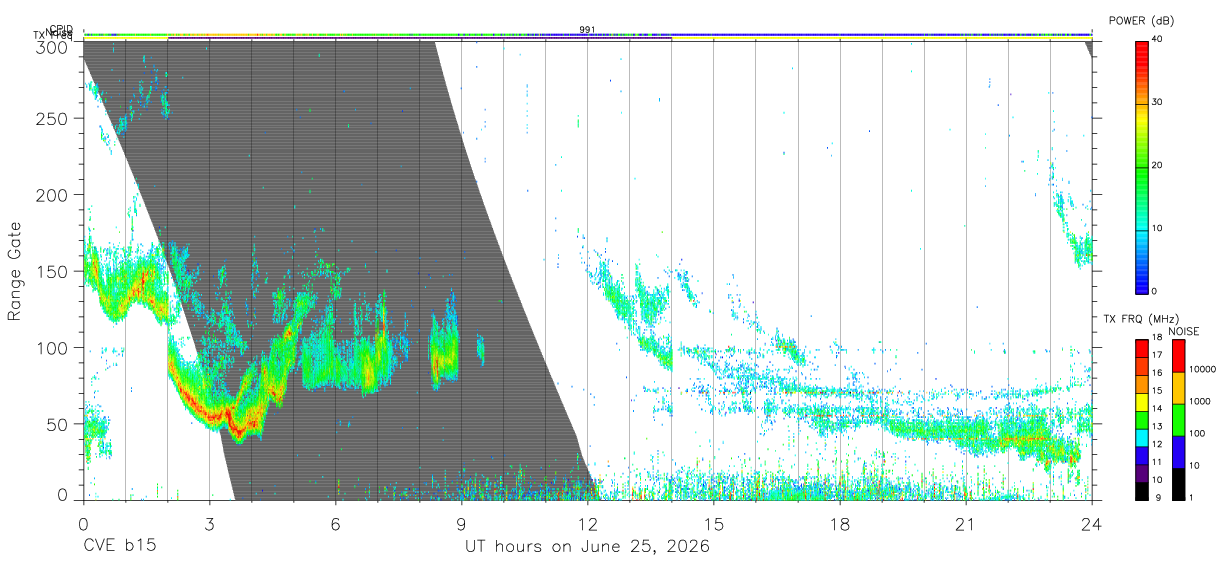Pick the red swatch on noise legend
Image resolution: width=1228 pixels, height=567 pixels.
1178,356
